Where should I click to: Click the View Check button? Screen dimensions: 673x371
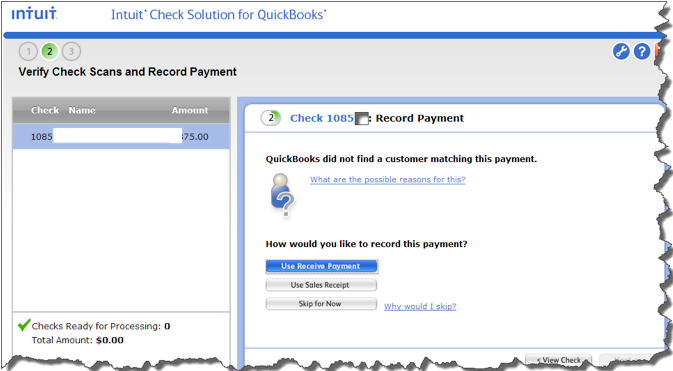click(x=558, y=360)
